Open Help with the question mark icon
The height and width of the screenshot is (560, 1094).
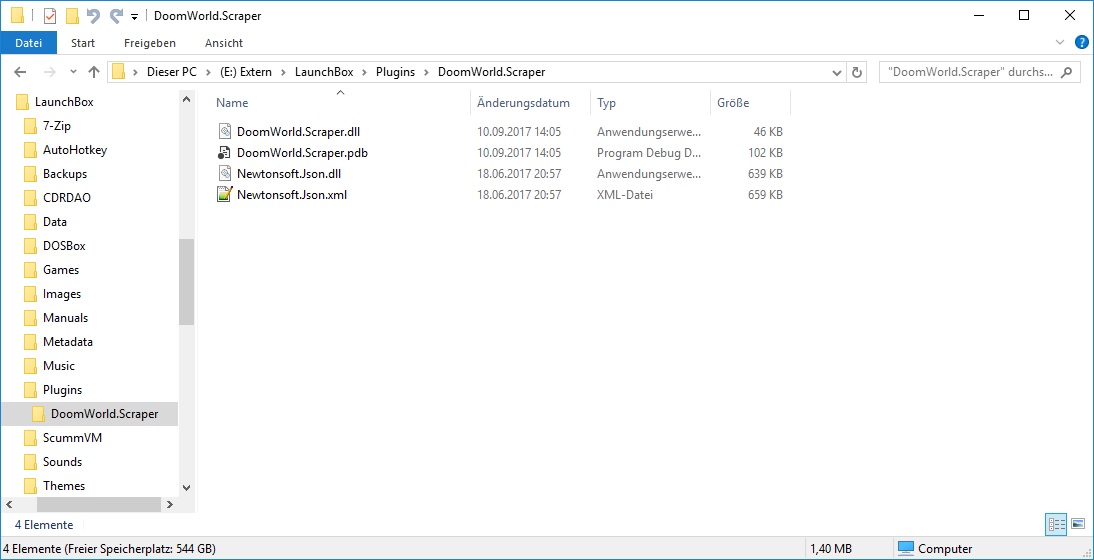(1081, 42)
